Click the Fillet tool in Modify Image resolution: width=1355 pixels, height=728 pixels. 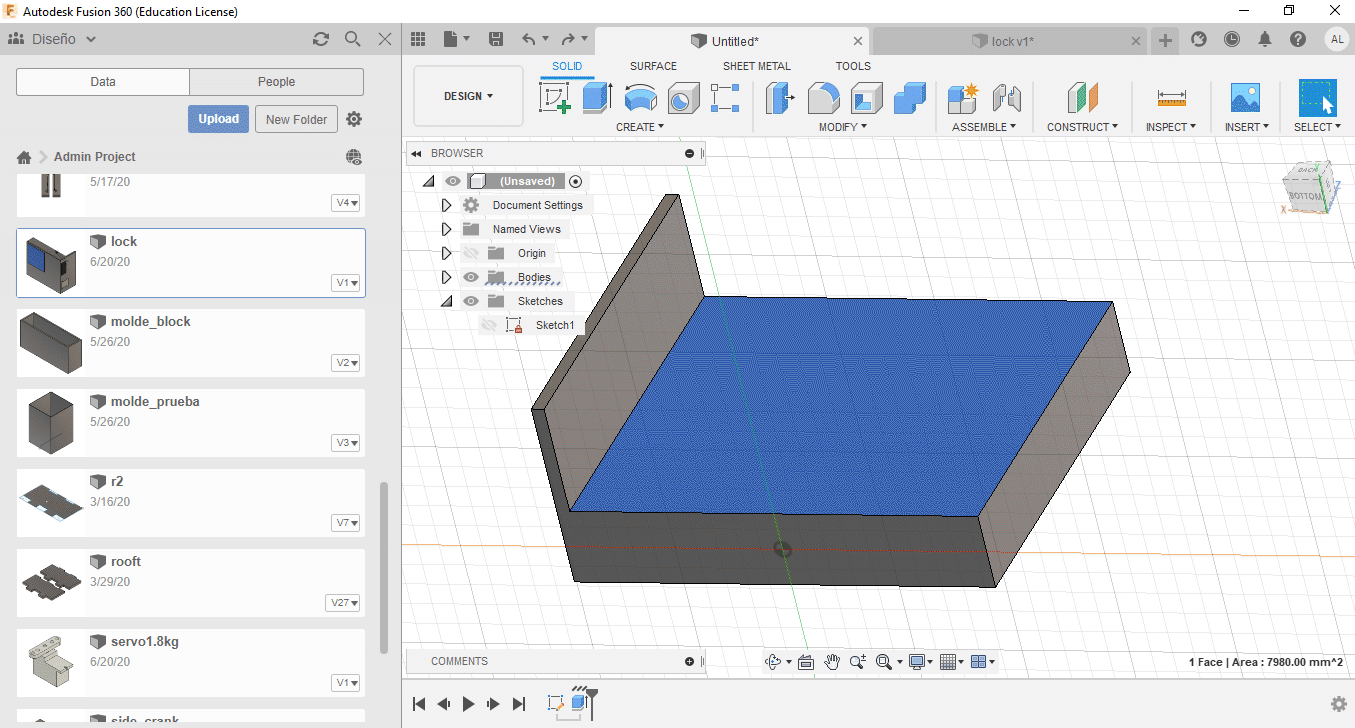pyautogui.click(x=823, y=98)
